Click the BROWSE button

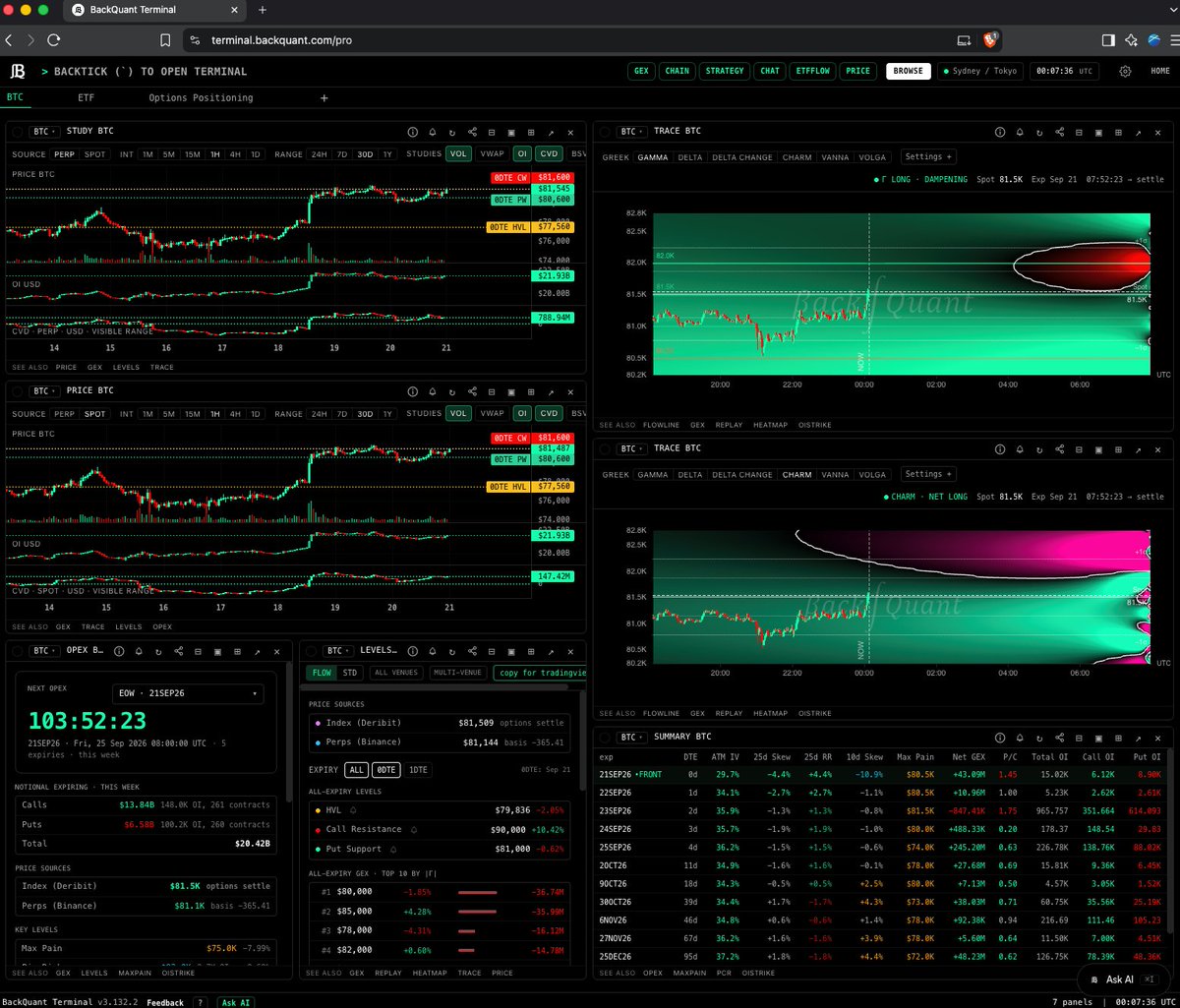(x=909, y=71)
